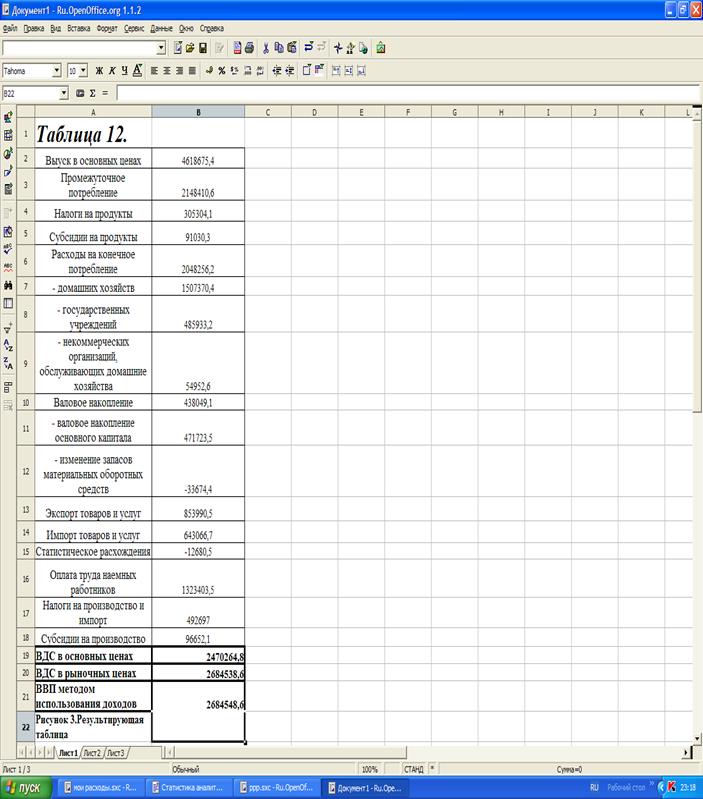Open the Borders dropdown

coord(307,71)
